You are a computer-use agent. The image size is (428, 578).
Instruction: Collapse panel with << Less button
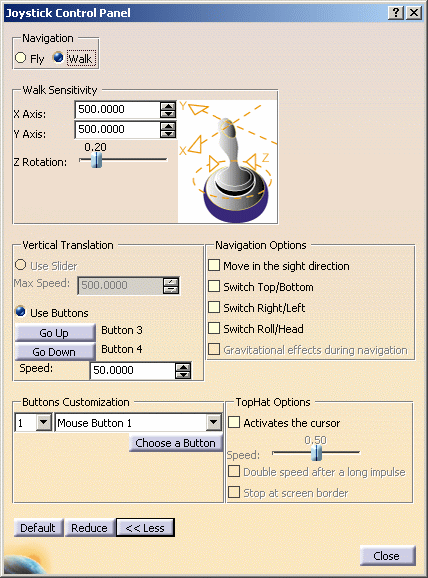[145, 528]
